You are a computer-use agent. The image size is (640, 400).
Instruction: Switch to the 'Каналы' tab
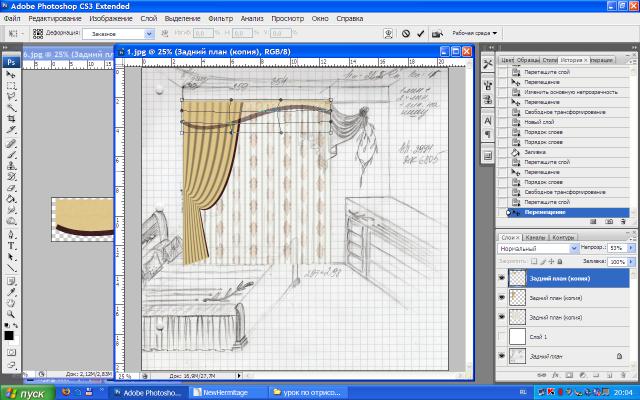tap(535, 236)
